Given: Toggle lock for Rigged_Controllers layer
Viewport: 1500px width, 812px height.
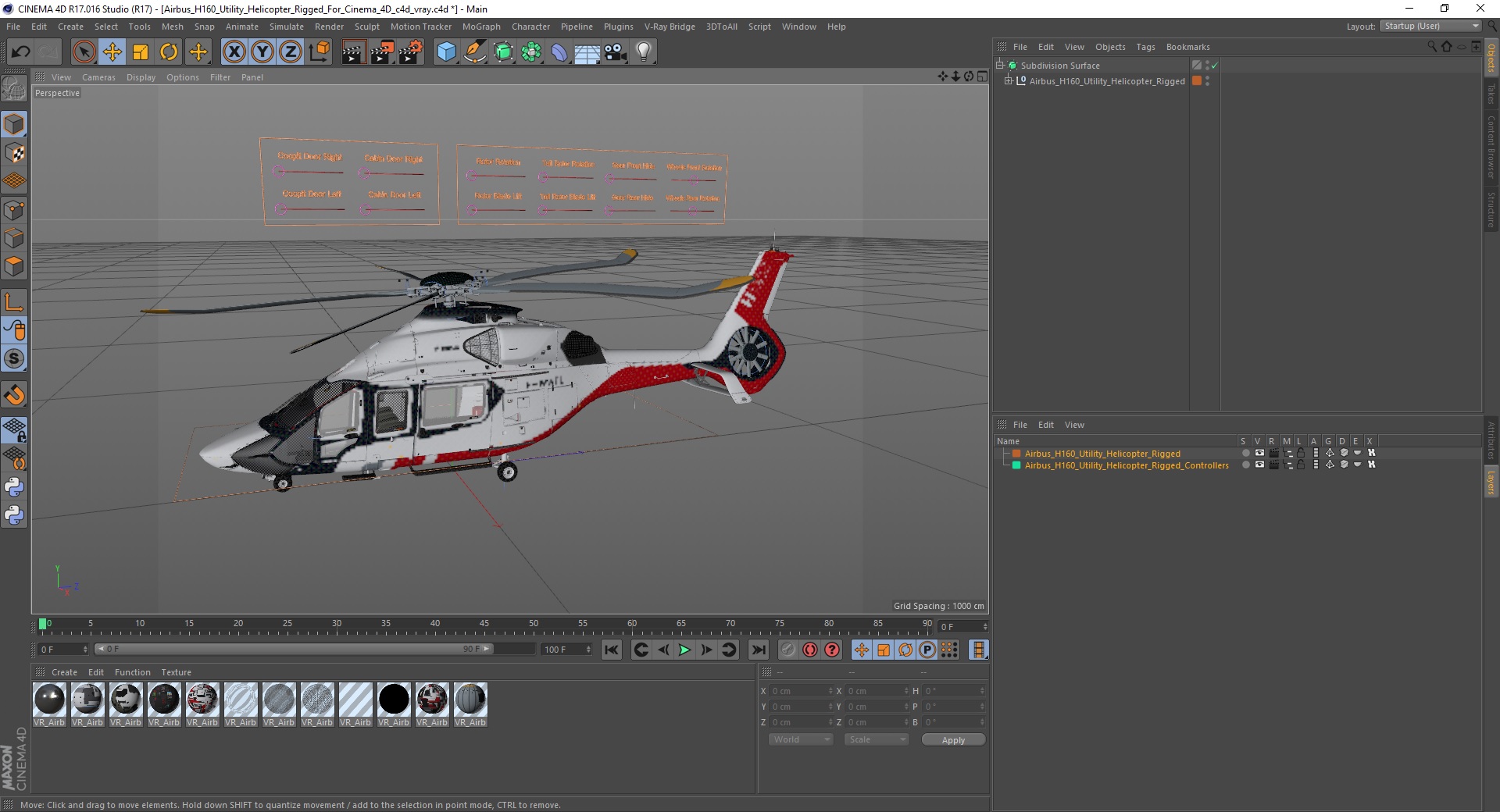Looking at the screenshot, I should (1301, 465).
